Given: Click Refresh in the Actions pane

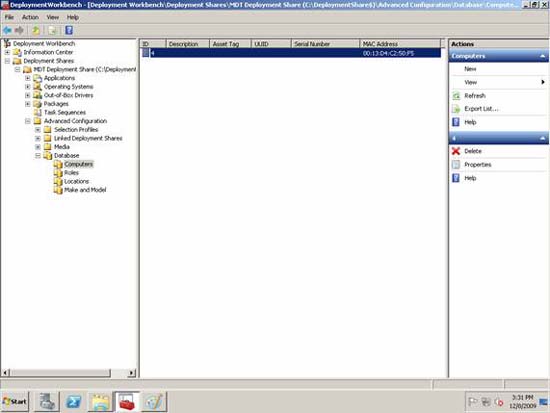Looking at the screenshot, I should 475,95.
